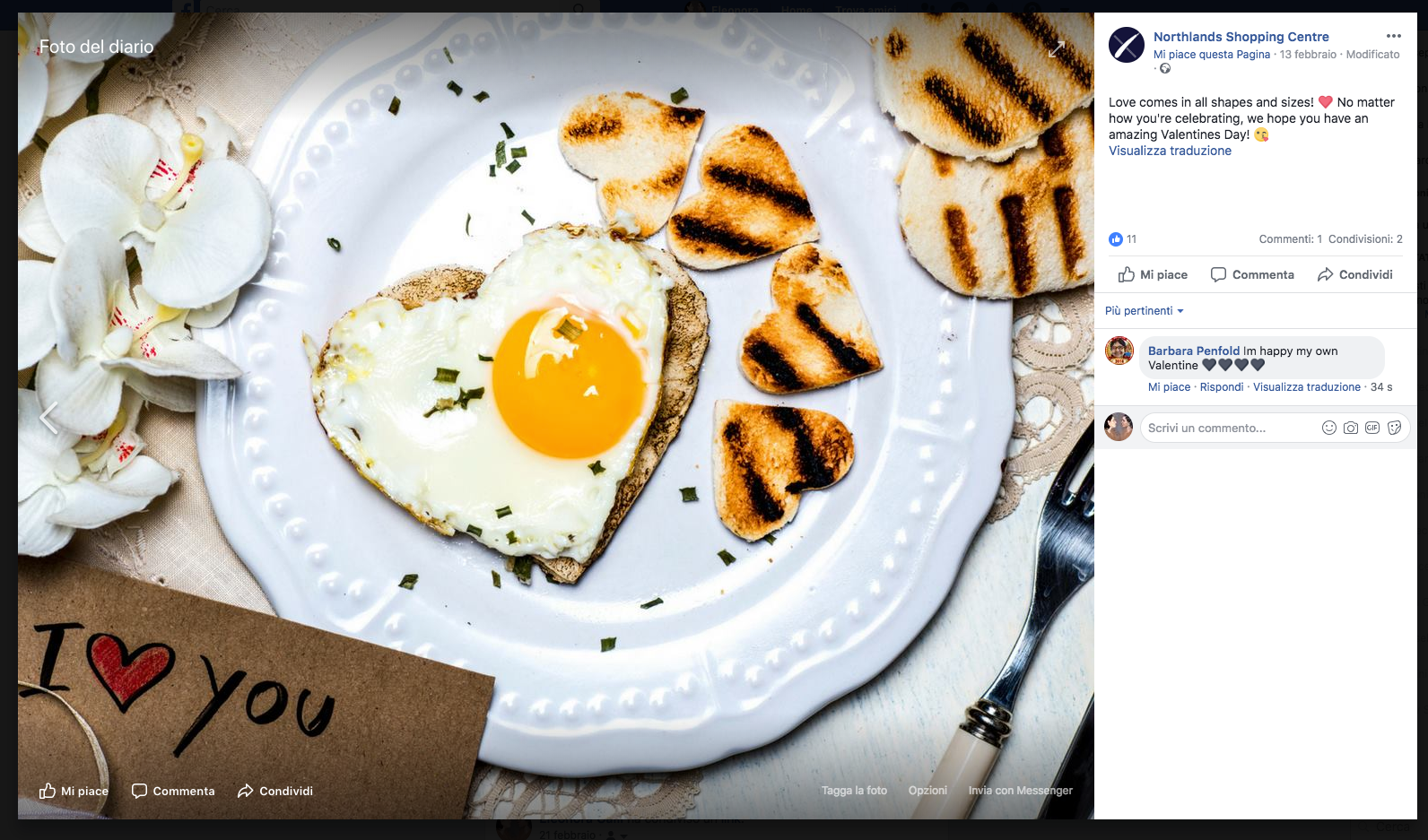
Task: Attach a photo using the camera icon
Action: pos(1351,428)
